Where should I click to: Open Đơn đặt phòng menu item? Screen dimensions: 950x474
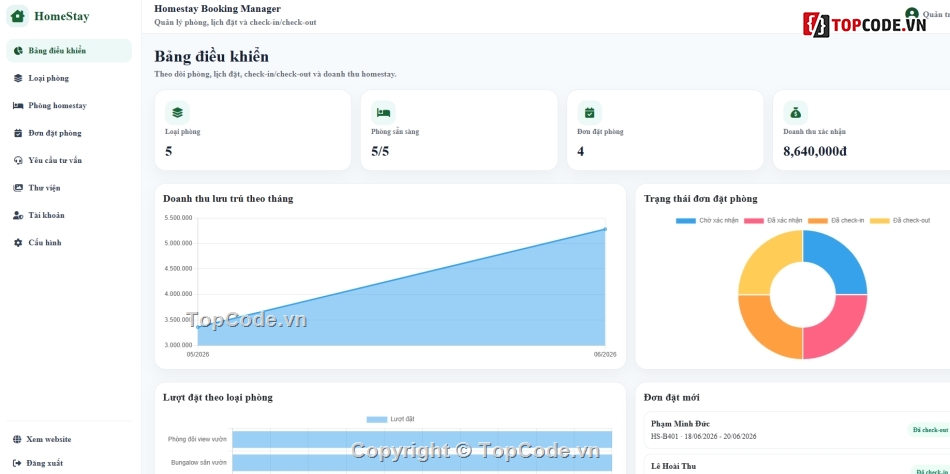(x=69, y=133)
